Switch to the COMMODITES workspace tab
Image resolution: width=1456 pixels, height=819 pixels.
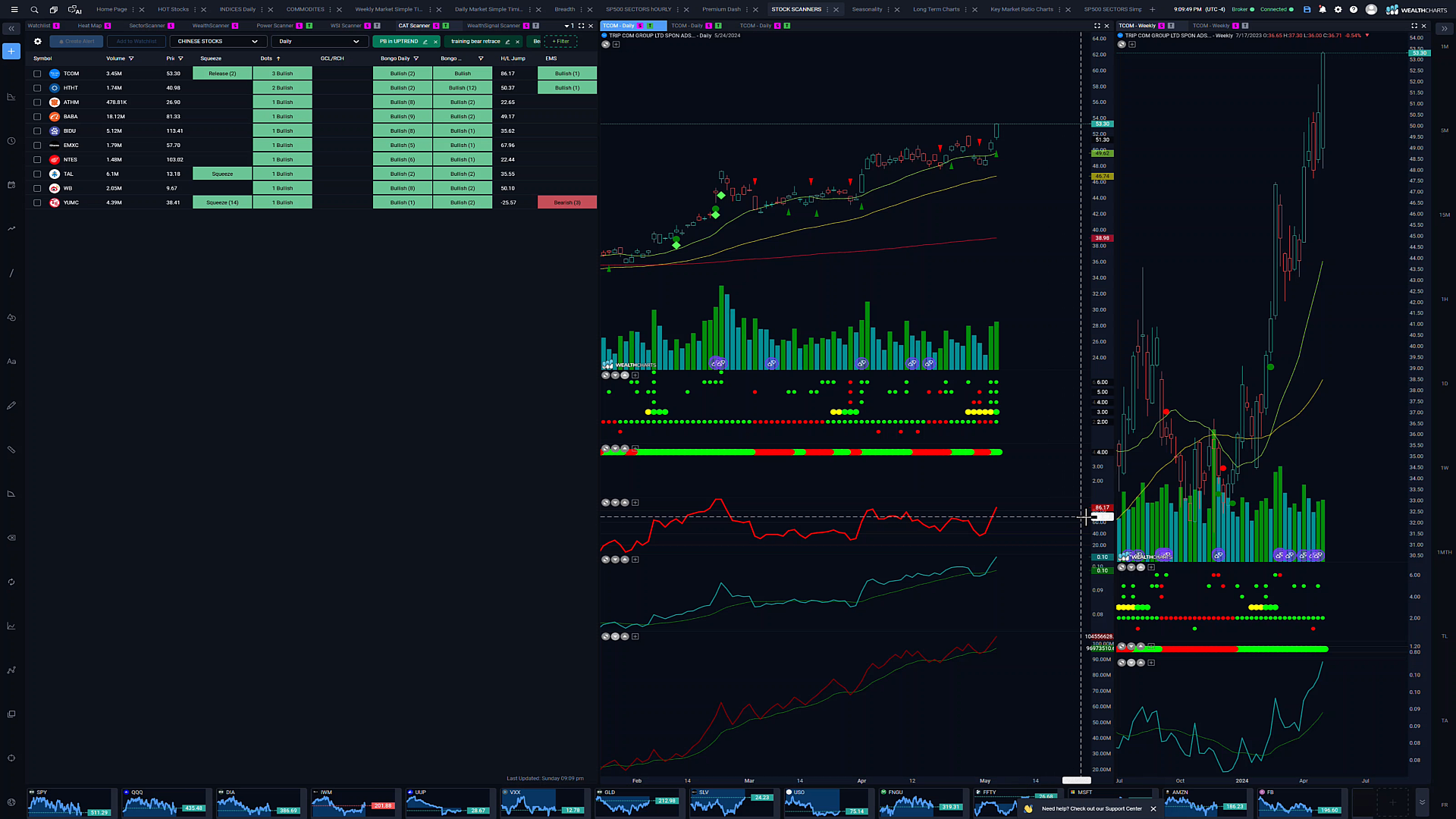306,10
